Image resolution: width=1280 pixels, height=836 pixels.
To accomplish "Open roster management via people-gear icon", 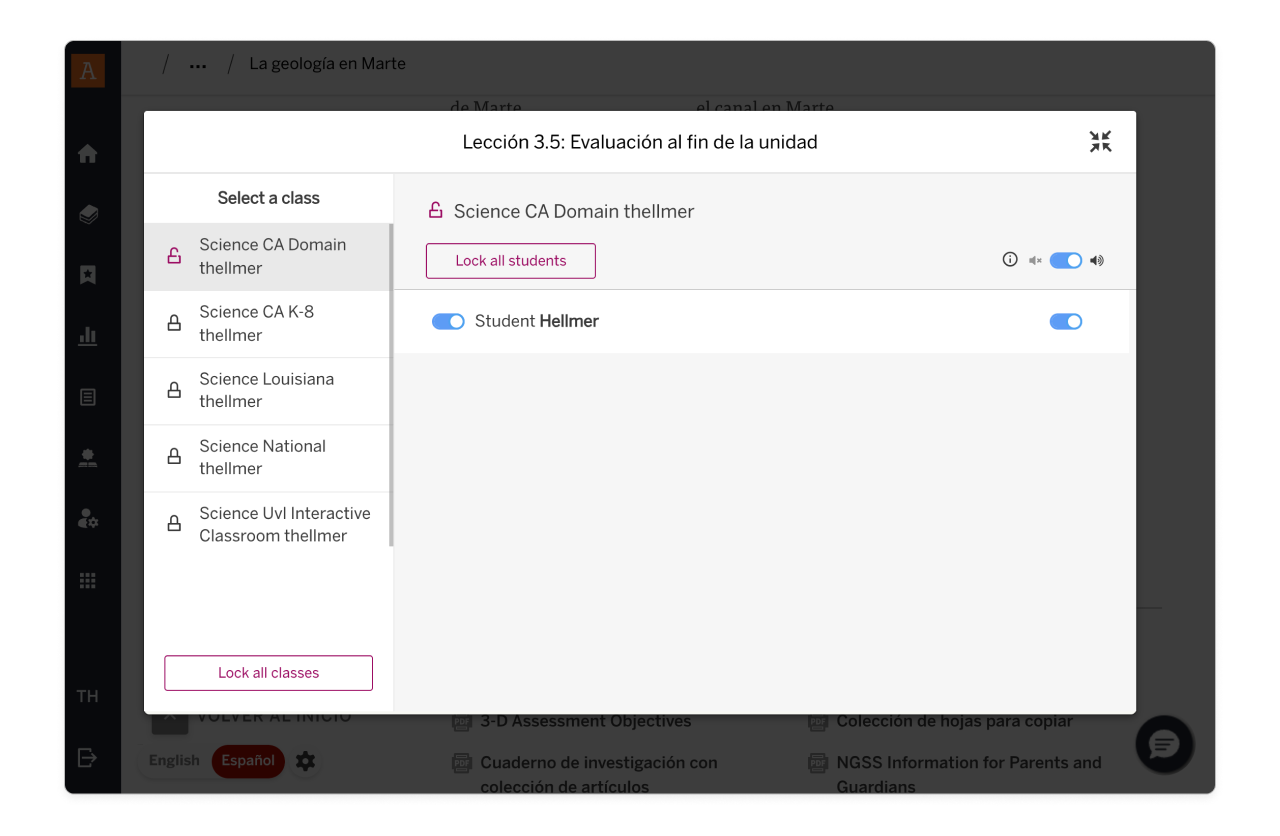I will point(88,519).
